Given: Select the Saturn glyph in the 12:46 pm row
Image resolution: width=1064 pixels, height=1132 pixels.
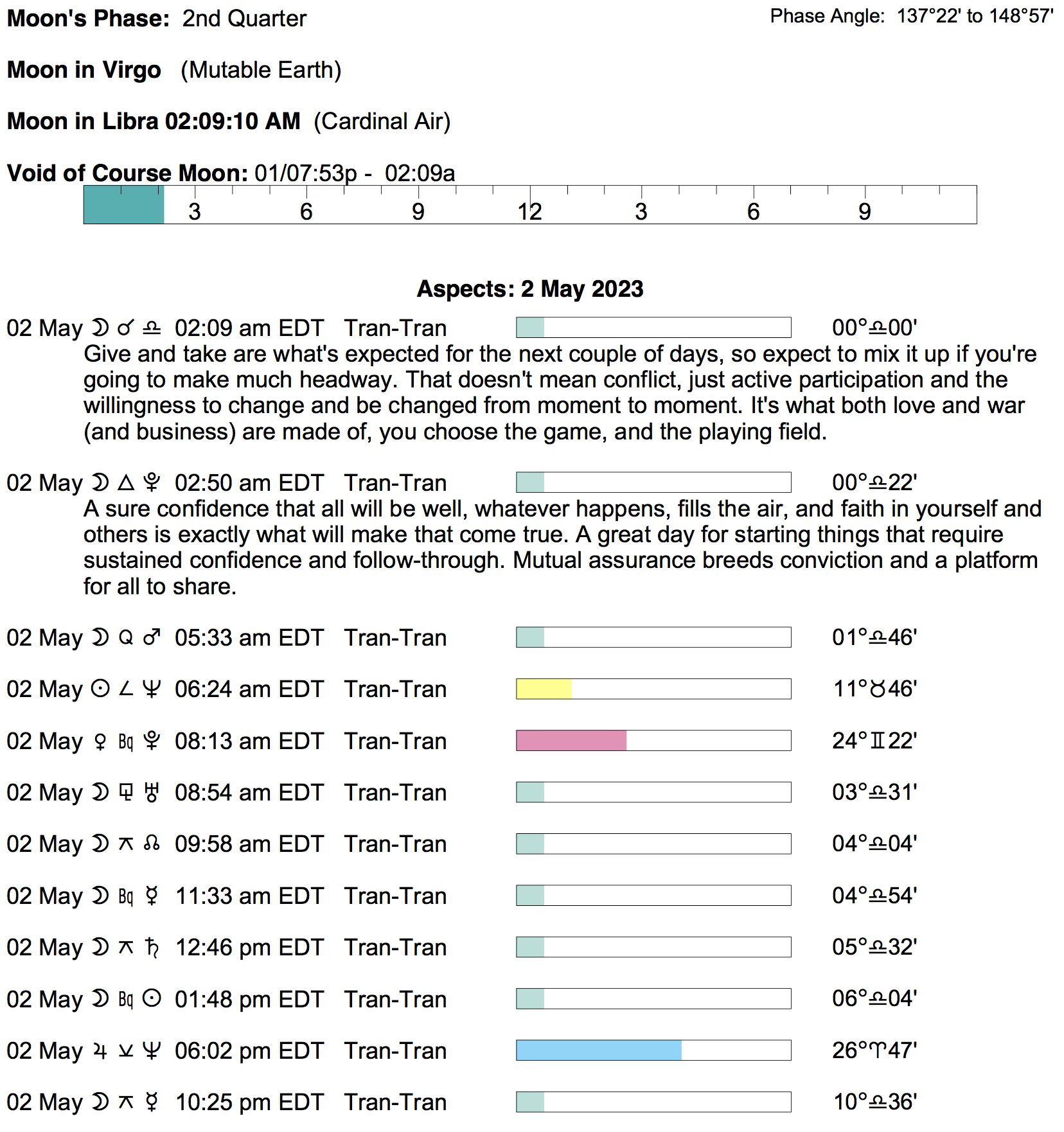Looking at the screenshot, I should [x=152, y=948].
